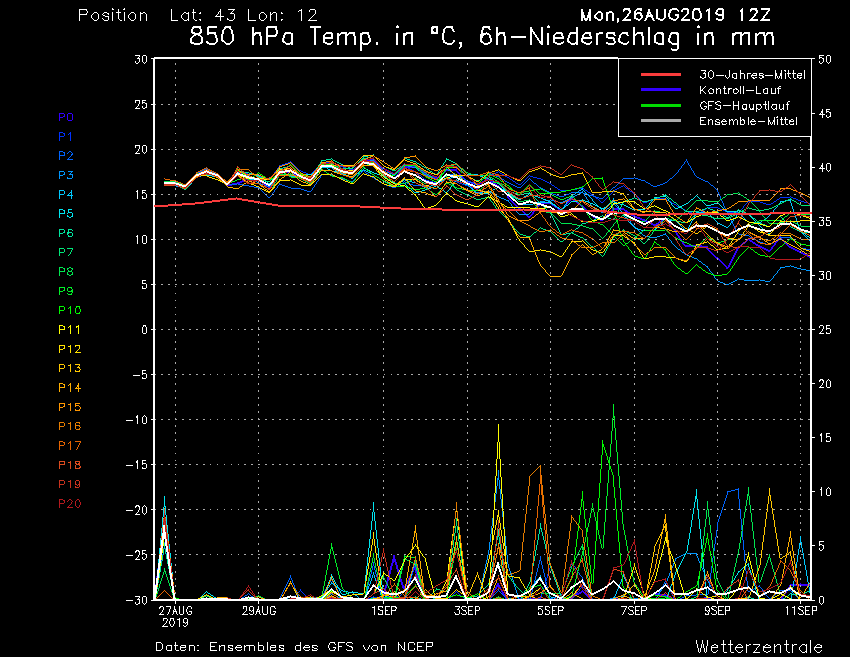This screenshot has width=850, height=657.
Task: Select the Ensemble-Mittel legend label
Action: tap(748, 121)
